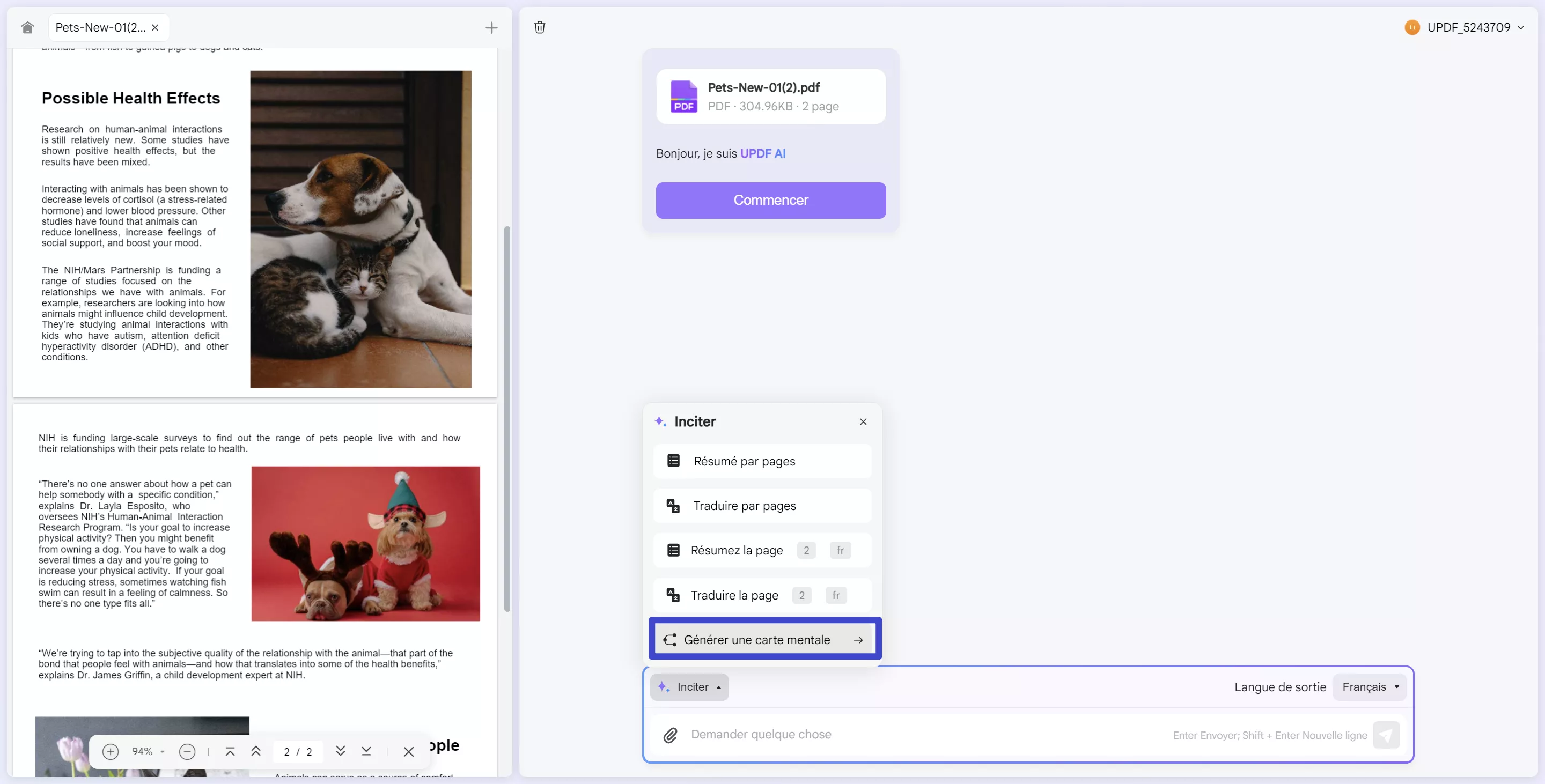1545x784 pixels.
Task: Click in the Demander quelque chose input field
Action: [x=900, y=734]
